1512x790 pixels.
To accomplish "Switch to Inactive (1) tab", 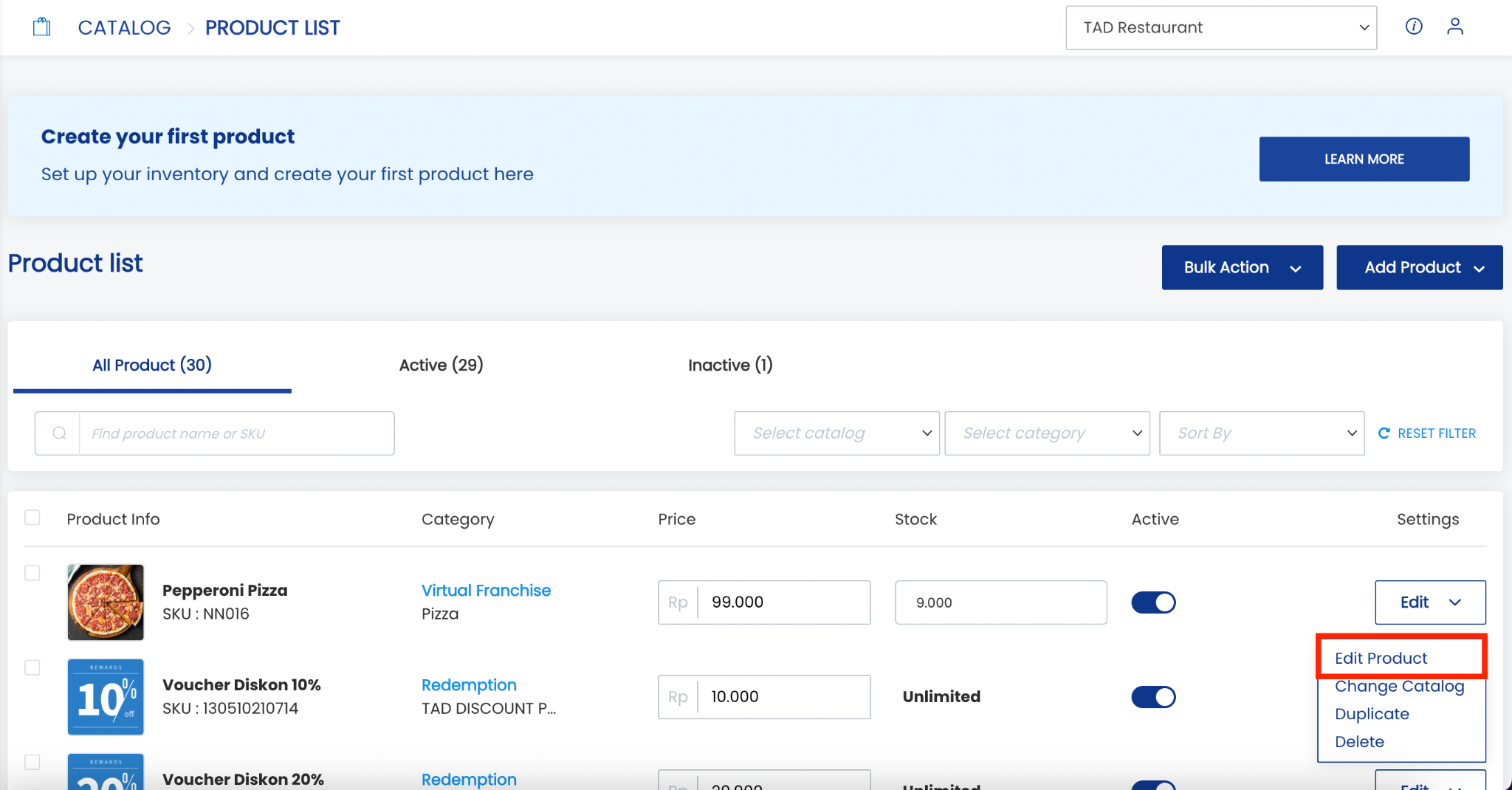I will 731,365.
